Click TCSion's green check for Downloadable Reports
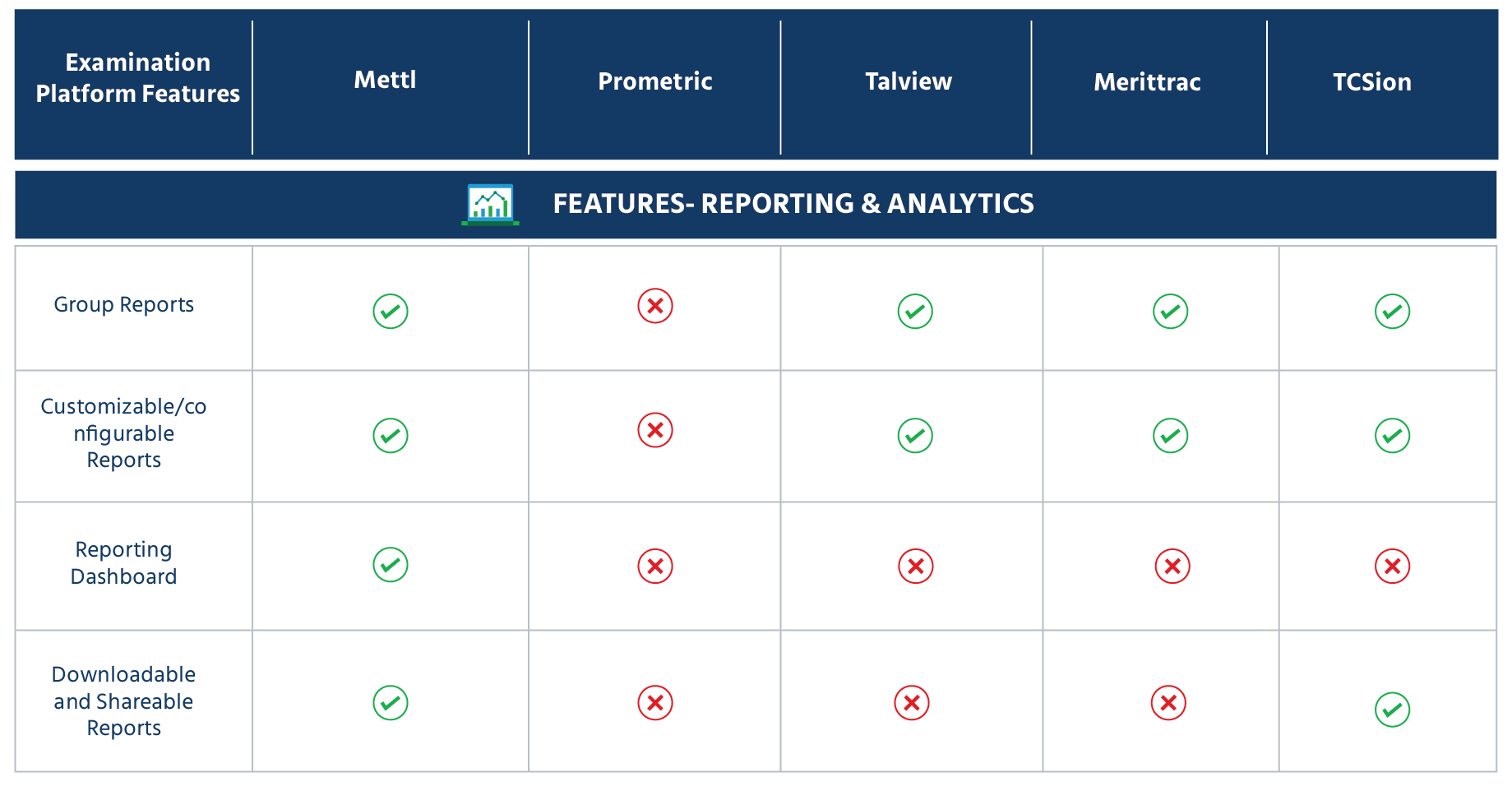The width and height of the screenshot is (1512, 791). click(1393, 710)
